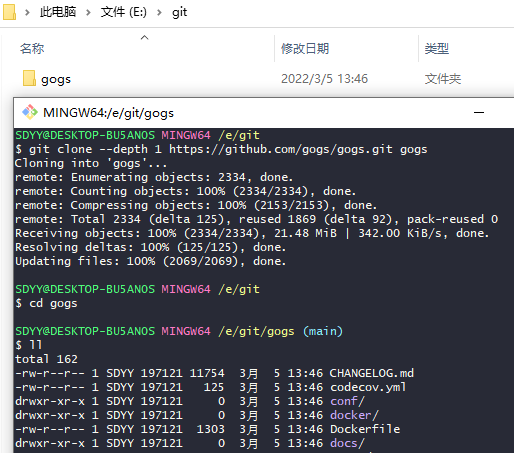This screenshot has width=514, height=453.
Task: Click the folder icon in the address bar
Action: pyautogui.click(x=9, y=12)
